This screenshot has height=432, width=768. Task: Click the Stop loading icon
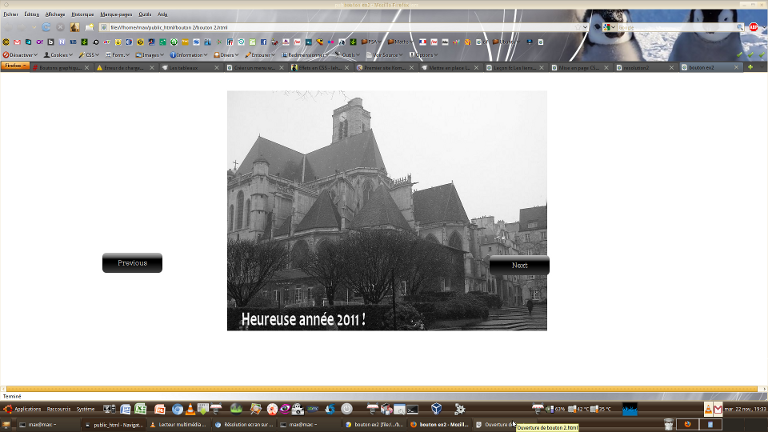(60, 27)
